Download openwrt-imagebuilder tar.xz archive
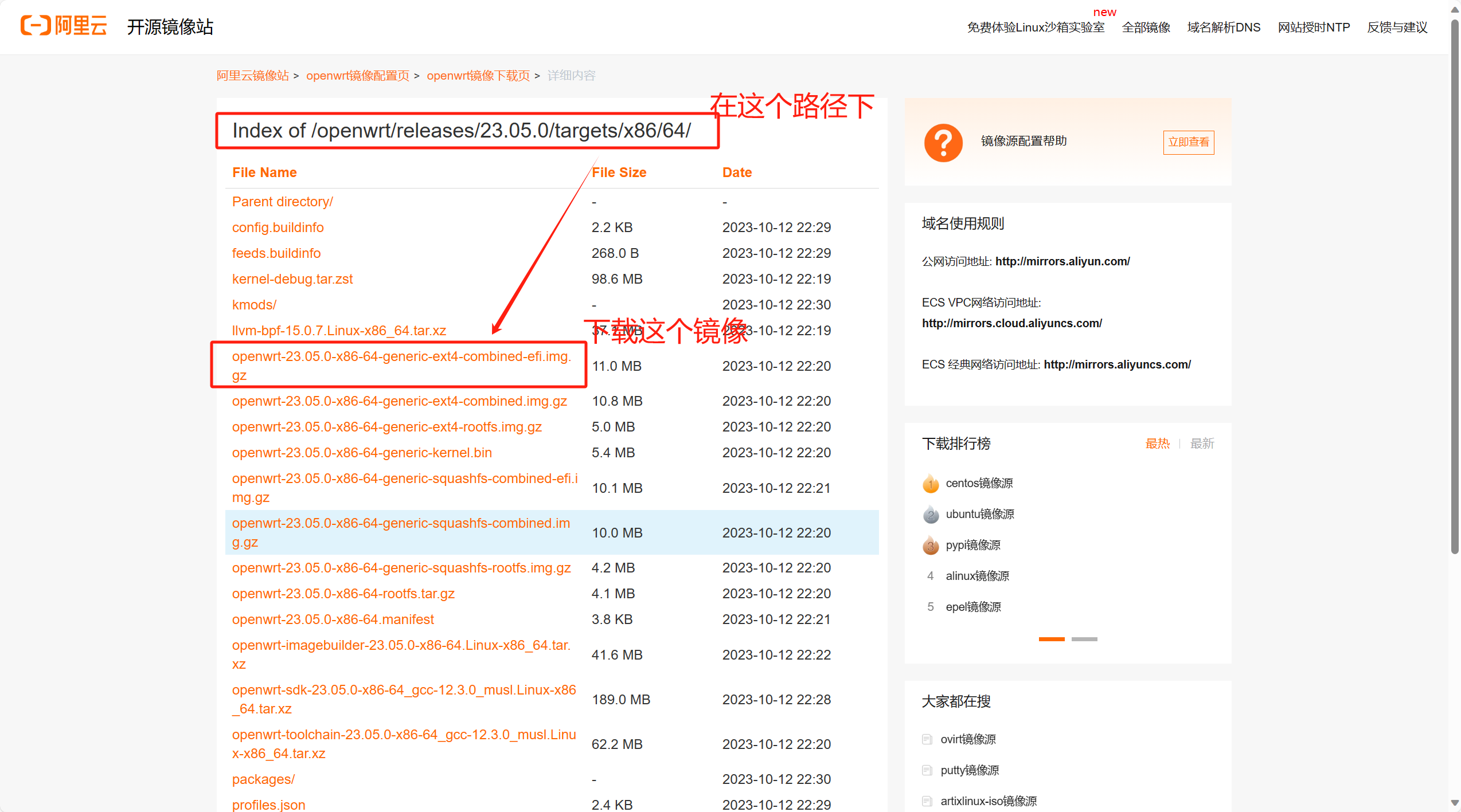The width and height of the screenshot is (1461, 812). coord(401,654)
